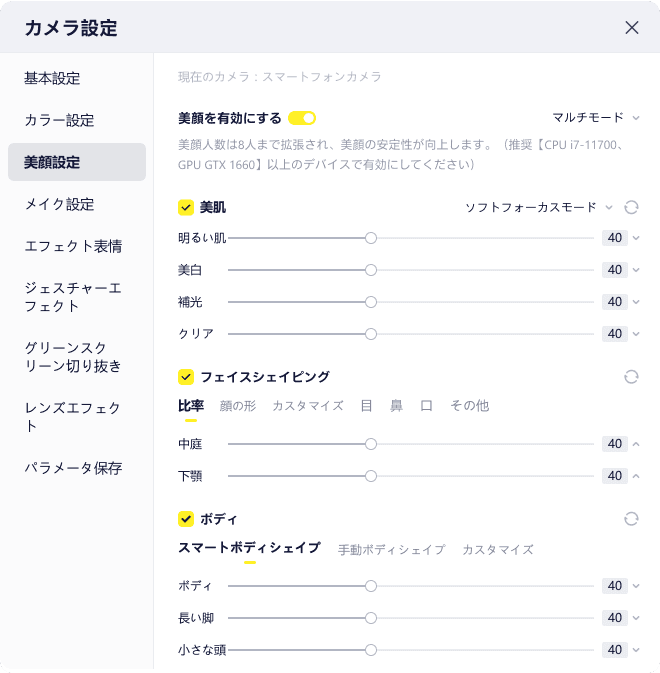Click the 小さな頭 value field

(x=614, y=650)
